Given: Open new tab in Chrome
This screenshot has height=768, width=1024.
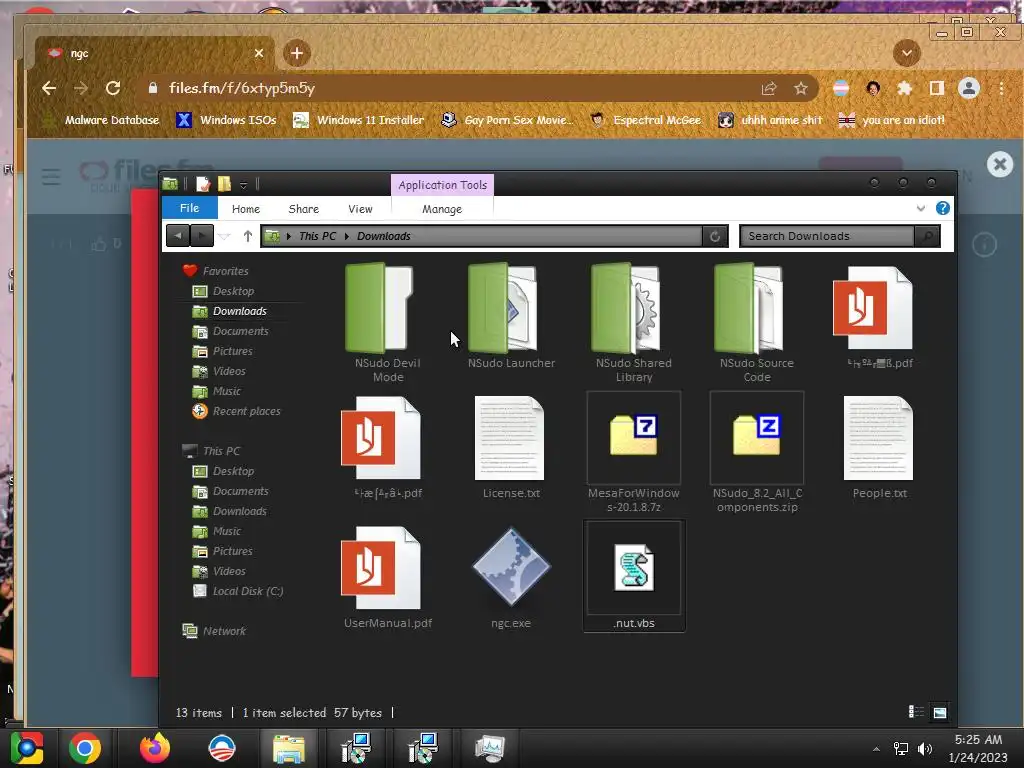Looking at the screenshot, I should (297, 53).
